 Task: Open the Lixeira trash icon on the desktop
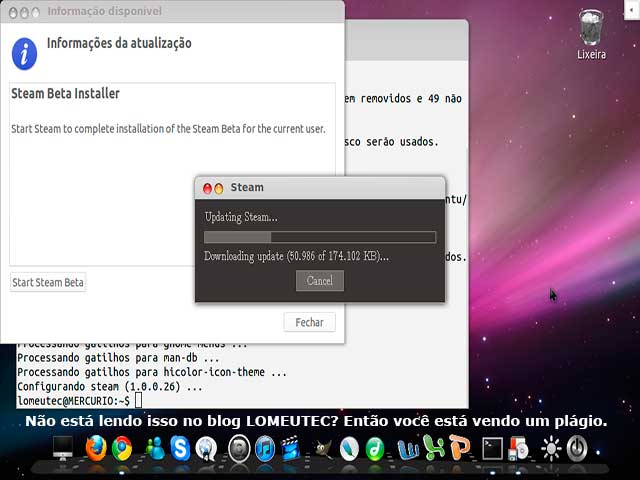[591, 34]
